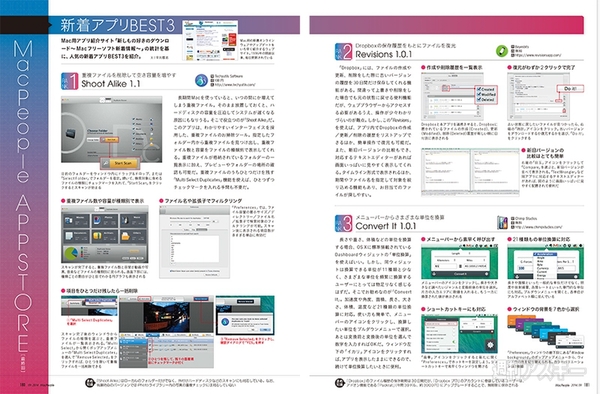The height and width of the screenshot is (394, 600).
Task: Click the 新旧バージョンの比較はとても簡単 subheading
Action: coord(545,153)
